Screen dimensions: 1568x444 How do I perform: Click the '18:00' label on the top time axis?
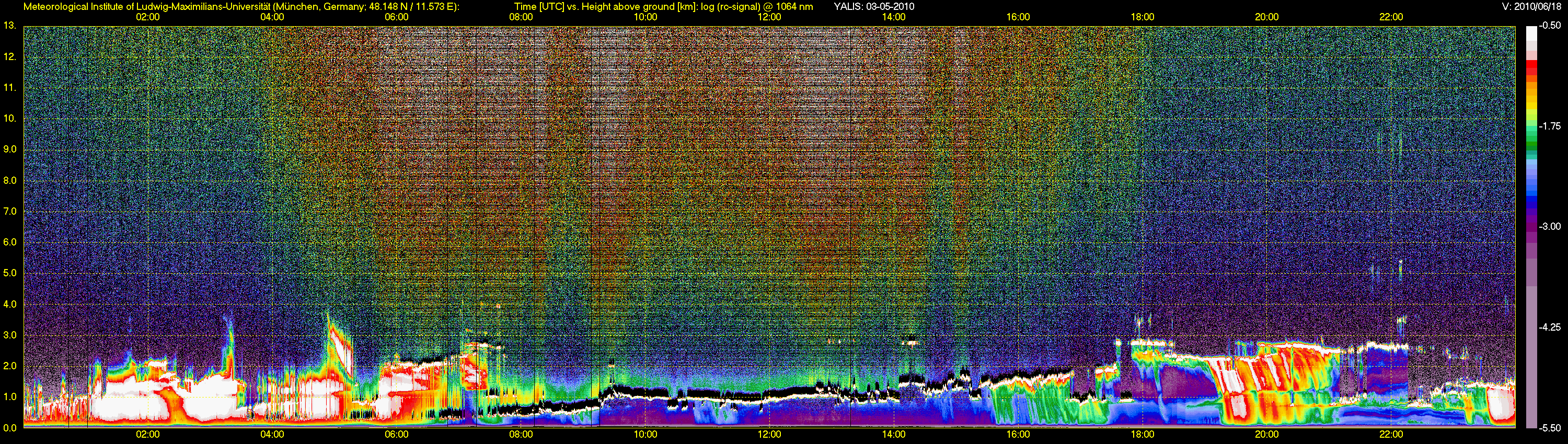tap(1143, 17)
